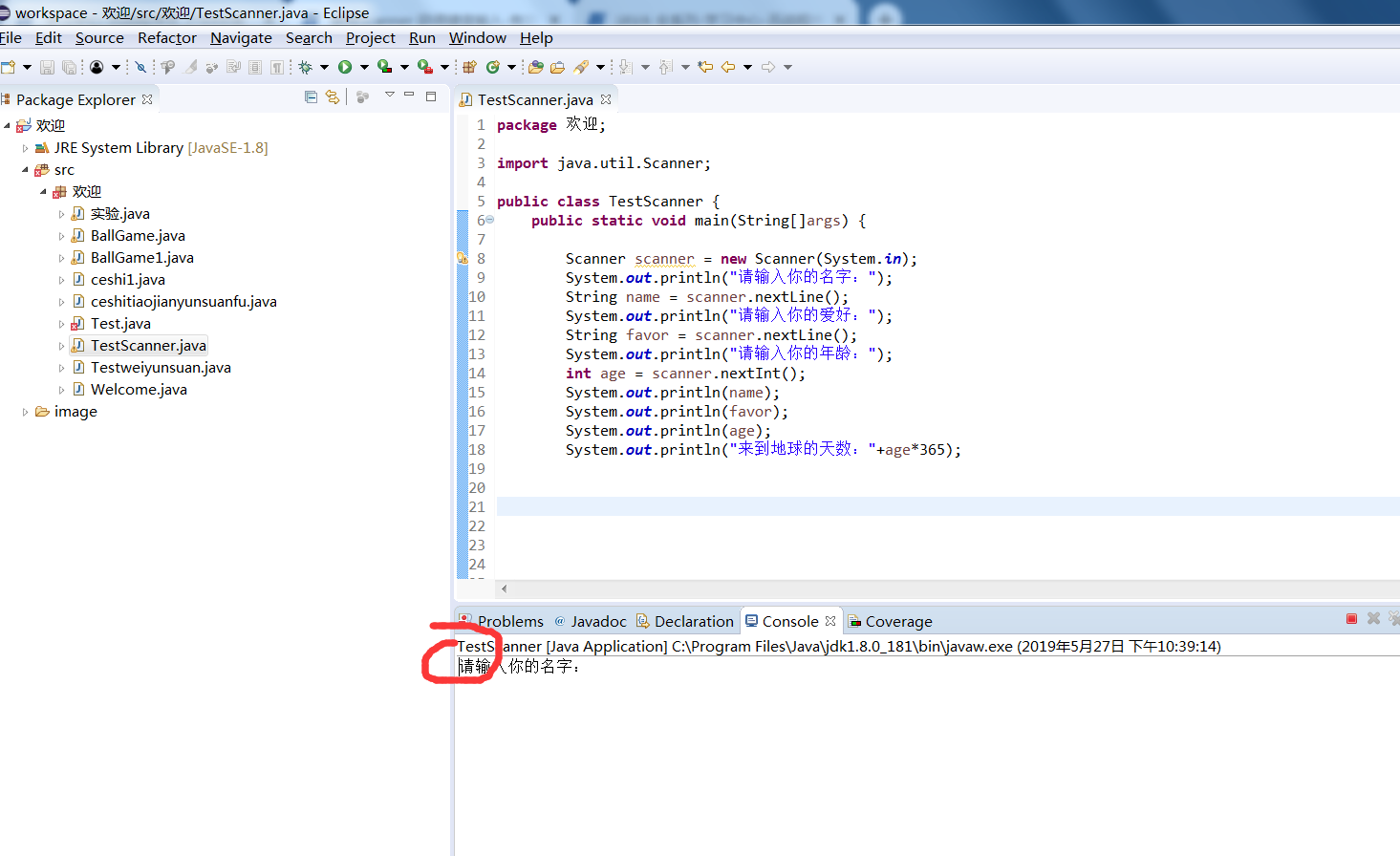Toggle Block Selection Mode icon
This screenshot has height=856, width=1400.
255,67
